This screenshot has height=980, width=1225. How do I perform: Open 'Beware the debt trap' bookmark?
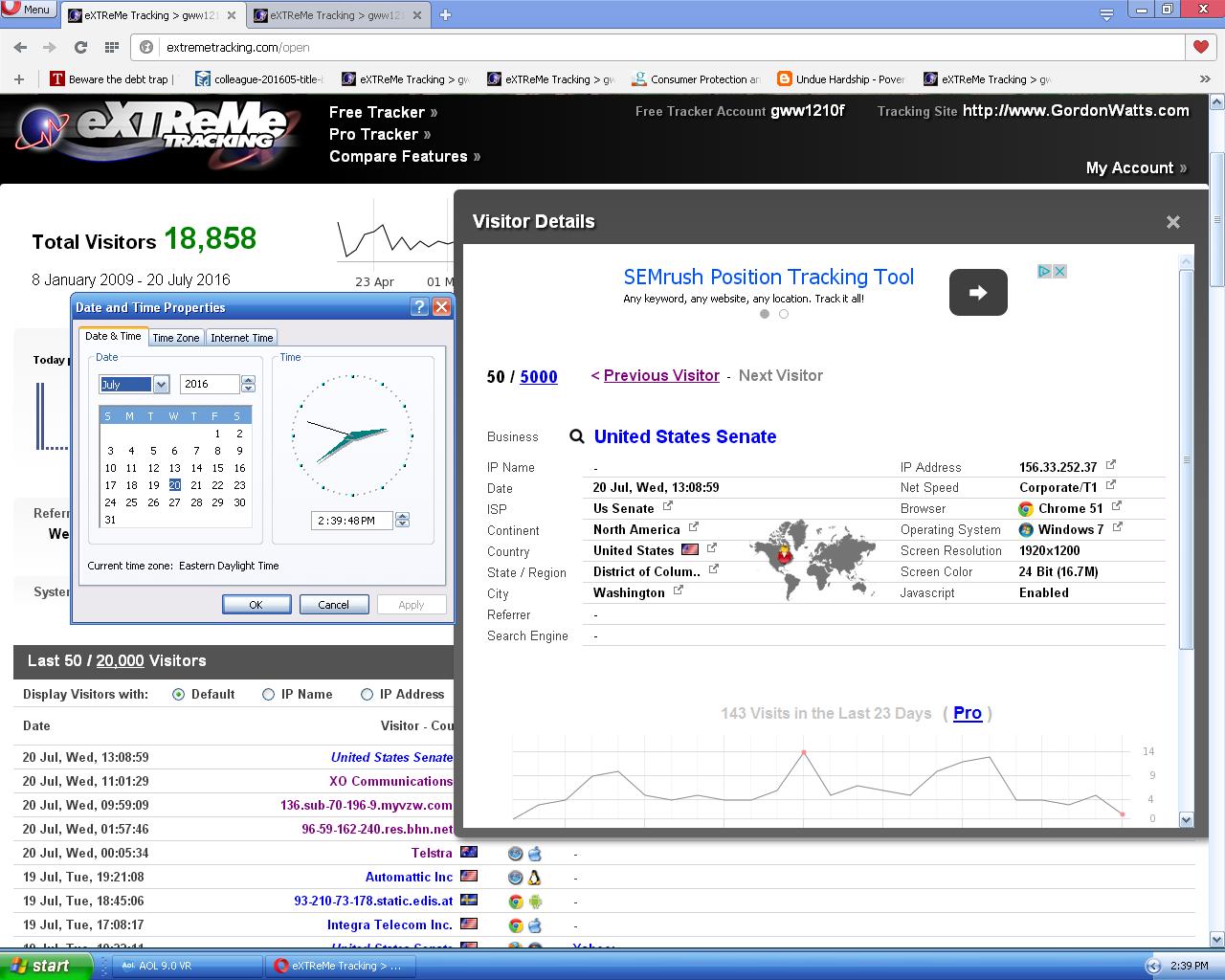pos(113,79)
